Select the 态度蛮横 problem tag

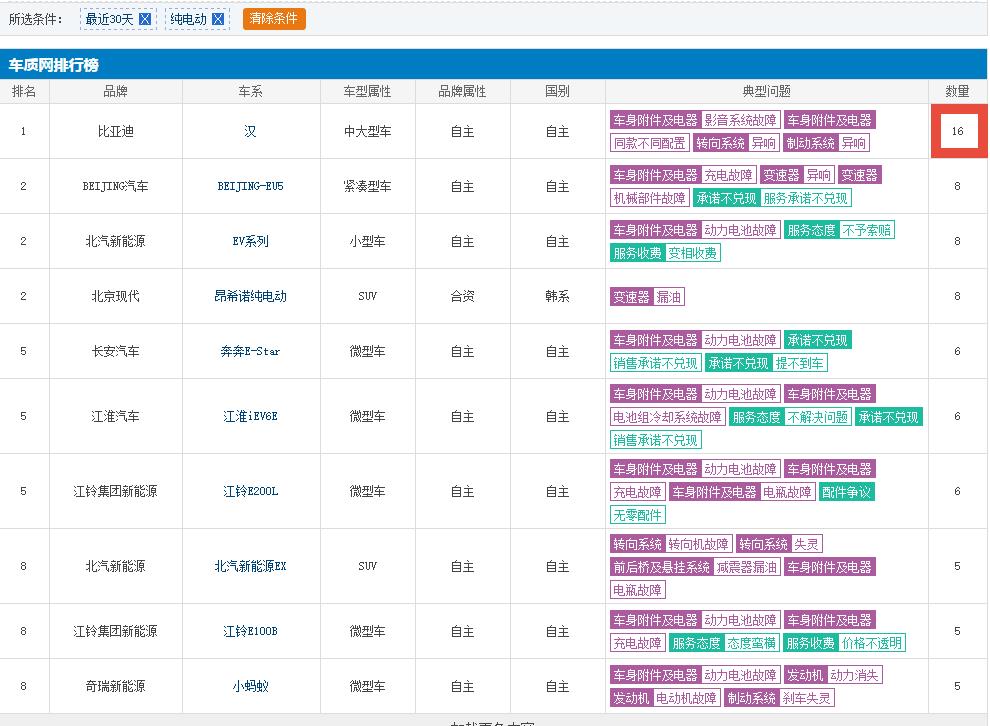coord(751,643)
